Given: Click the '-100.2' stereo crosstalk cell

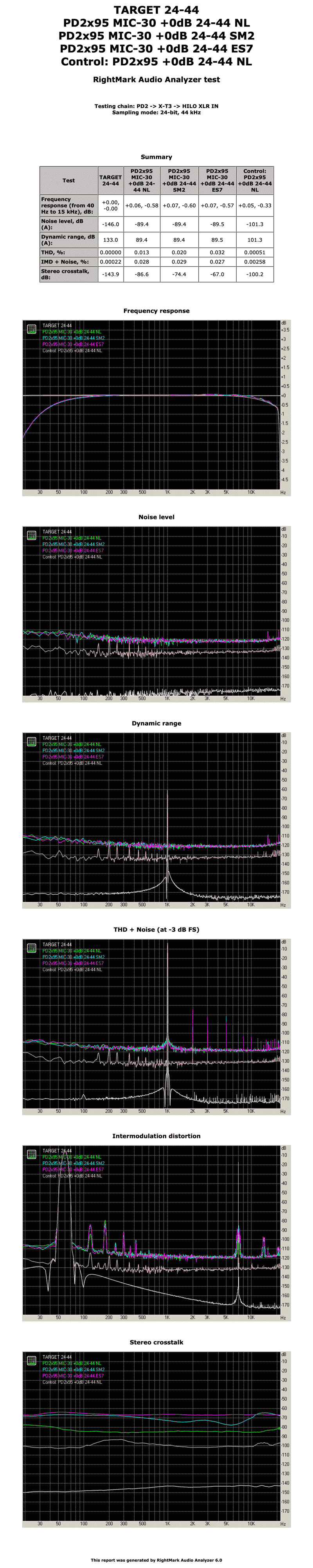Looking at the screenshot, I should tap(255, 274).
